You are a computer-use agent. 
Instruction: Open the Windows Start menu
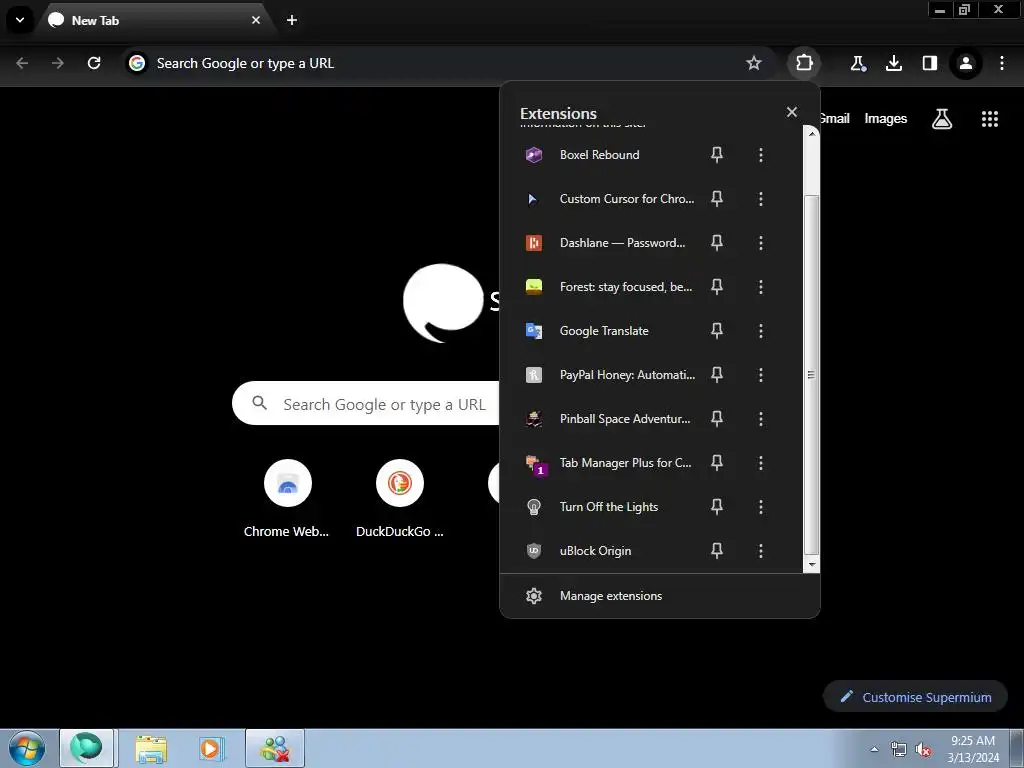(26, 748)
